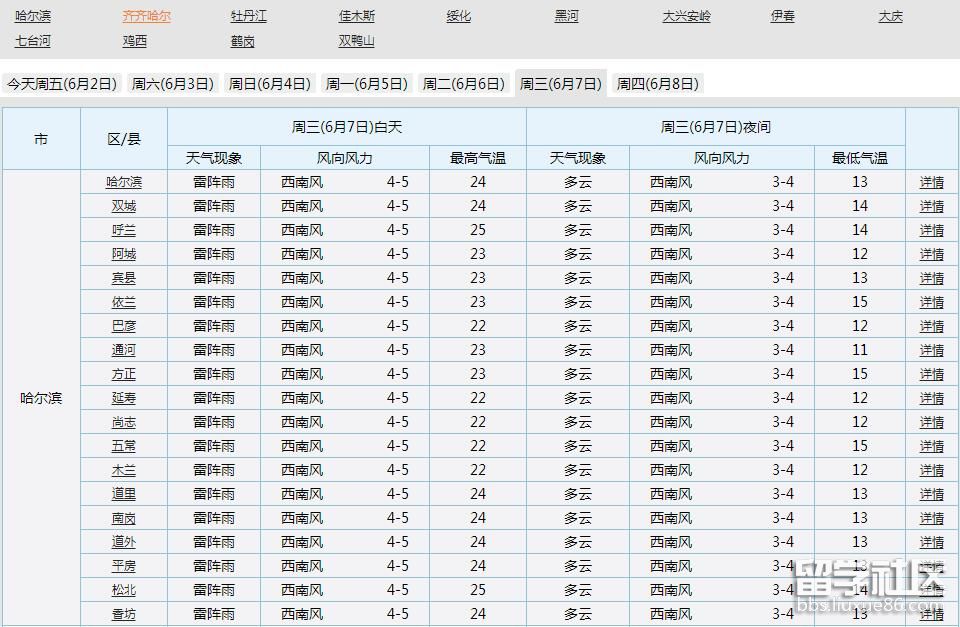Open the 周二(6月6日) forecast tab
The width and height of the screenshot is (960, 627).
click(462, 84)
